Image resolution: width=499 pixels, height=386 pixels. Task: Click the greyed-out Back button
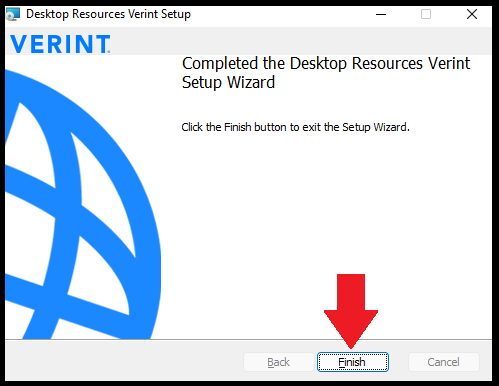click(x=279, y=362)
